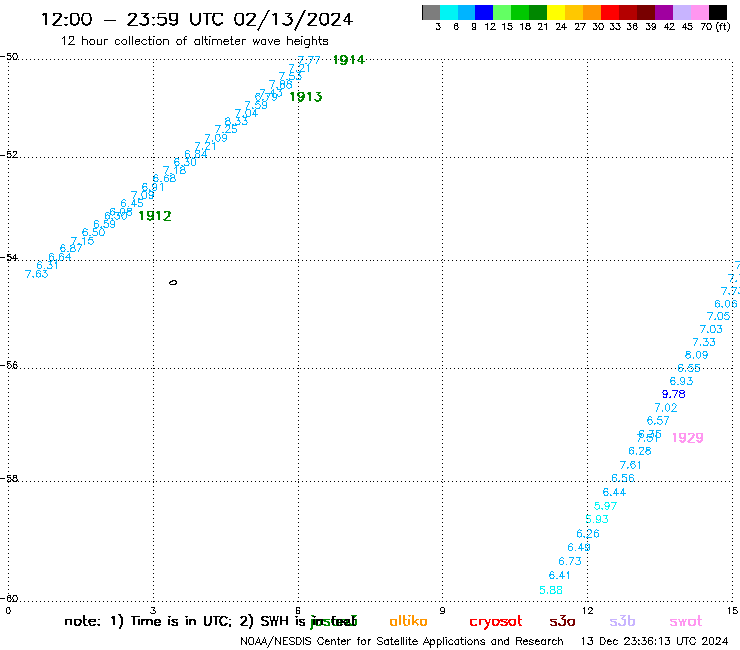The width and height of the screenshot is (740, 650).
Task: Click the wave height value 6.41
Action: coord(560,575)
